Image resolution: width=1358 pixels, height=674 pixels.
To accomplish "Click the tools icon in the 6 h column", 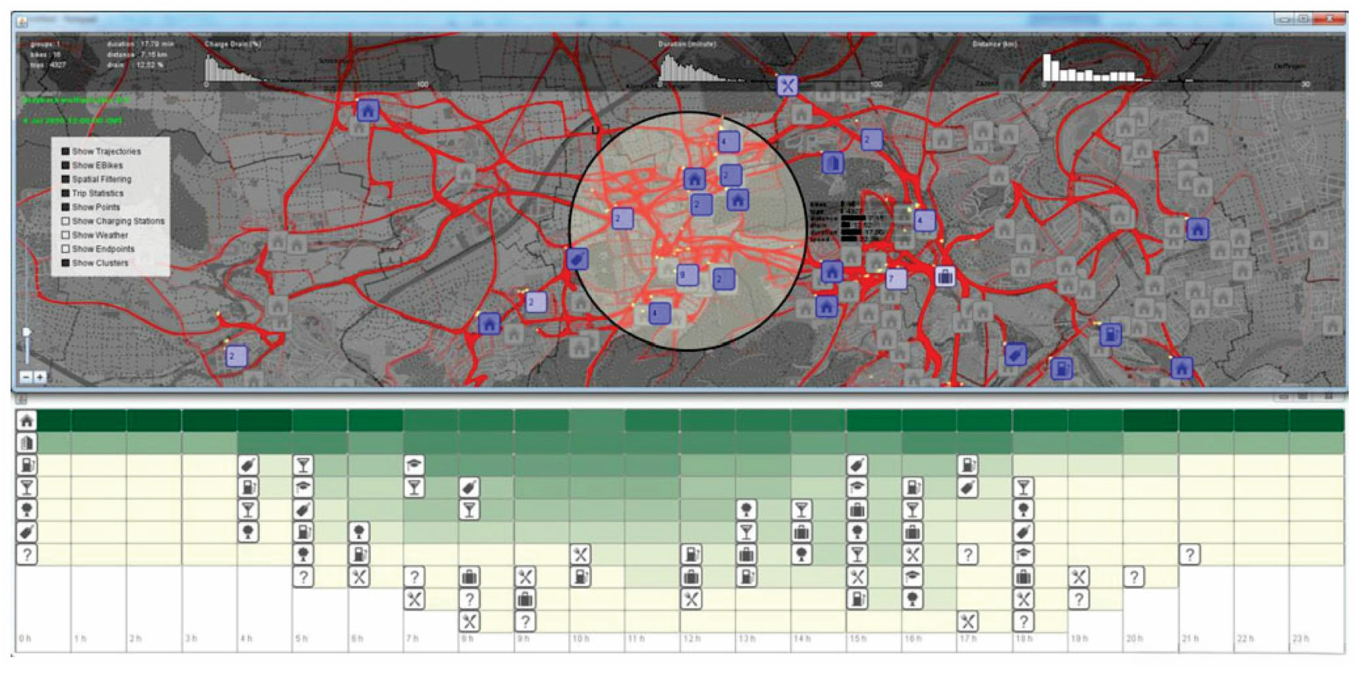I will (359, 576).
